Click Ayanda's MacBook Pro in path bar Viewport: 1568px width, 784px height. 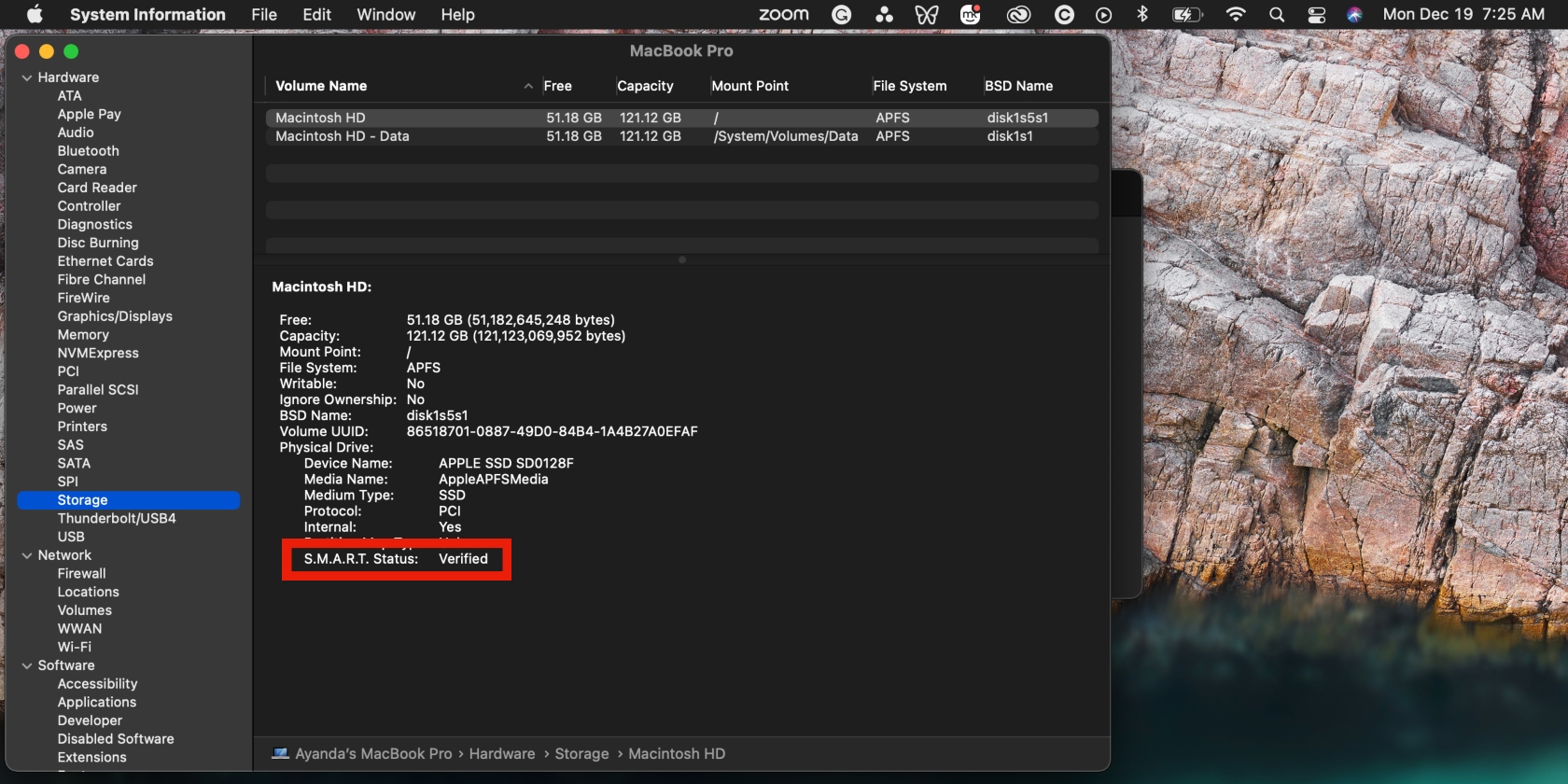pyautogui.click(x=373, y=753)
